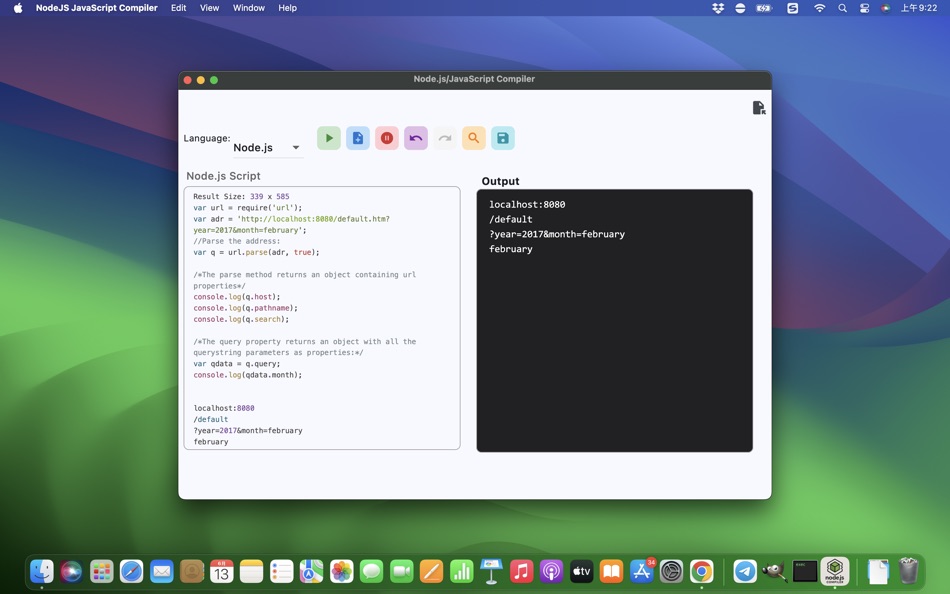The height and width of the screenshot is (594, 950).
Task: Click '?year=2017&month=february' in the Output panel
Action: click(x=557, y=234)
